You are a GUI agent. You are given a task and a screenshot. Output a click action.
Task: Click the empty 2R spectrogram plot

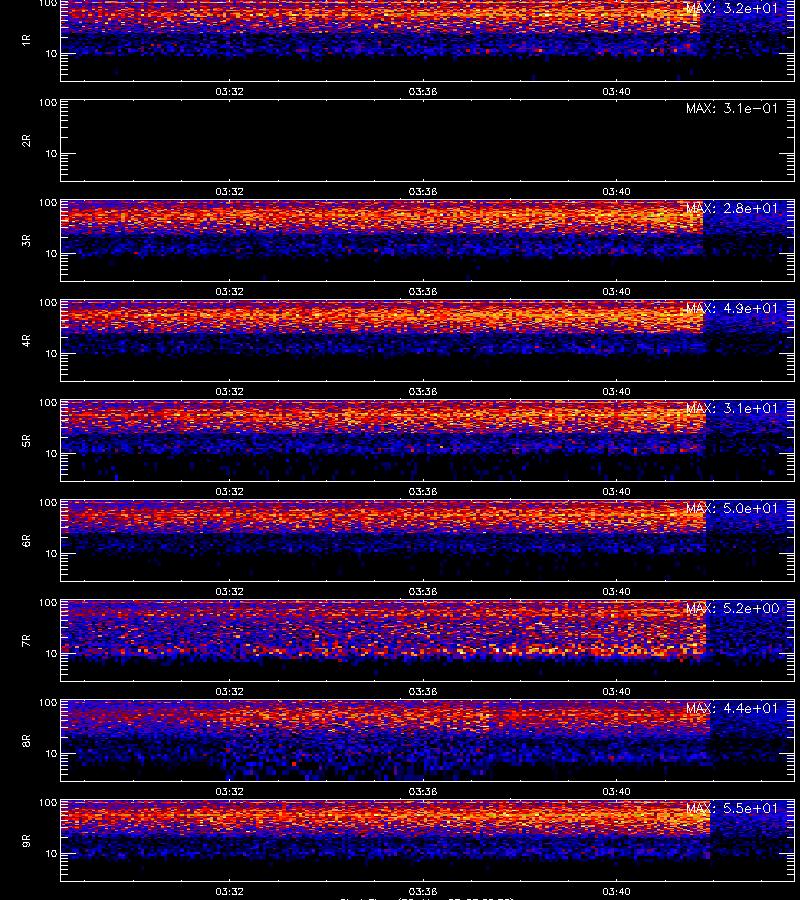click(x=427, y=141)
